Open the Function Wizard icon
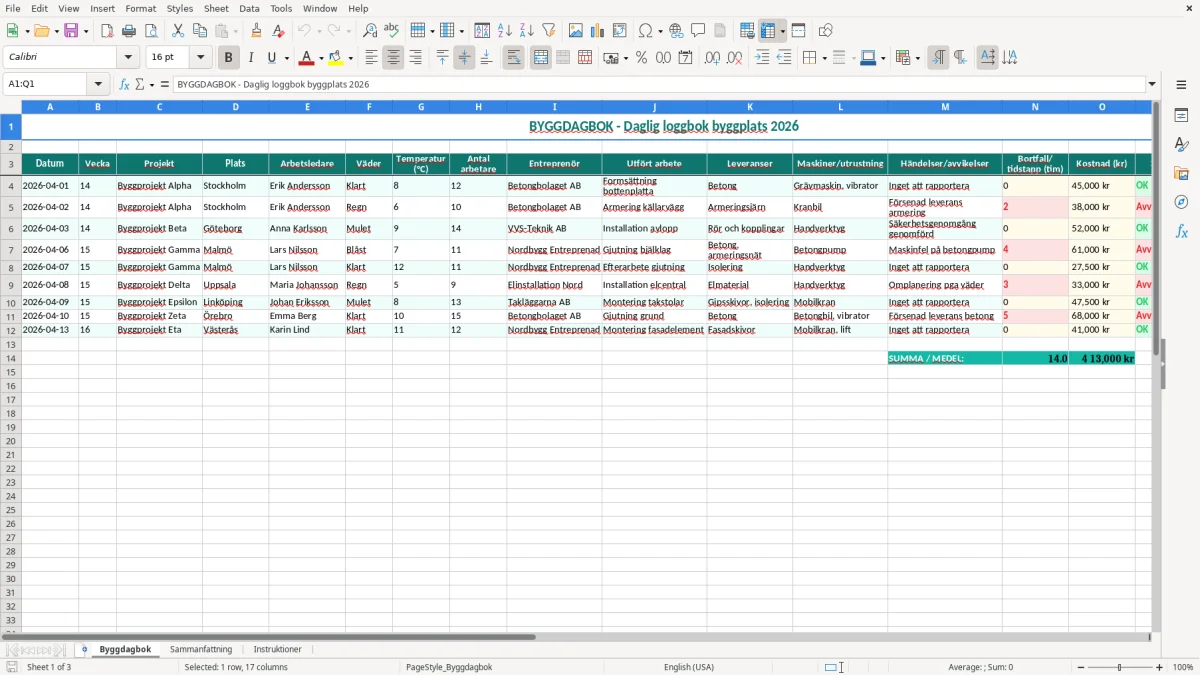1200x675 pixels. [x=124, y=84]
